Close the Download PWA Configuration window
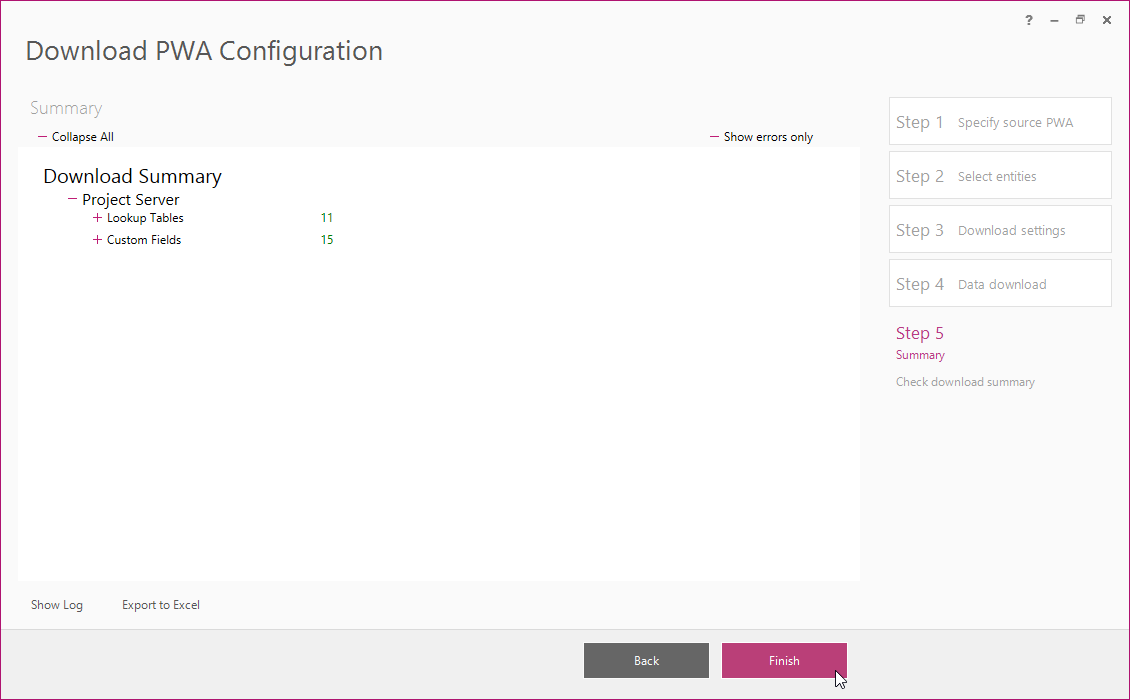The height and width of the screenshot is (700, 1130). point(1107,20)
